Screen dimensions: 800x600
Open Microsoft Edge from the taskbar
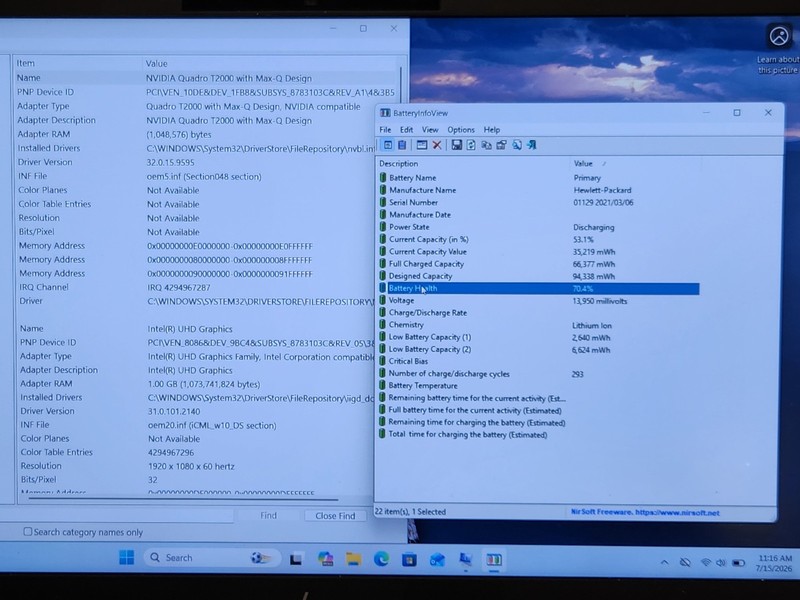point(381,560)
